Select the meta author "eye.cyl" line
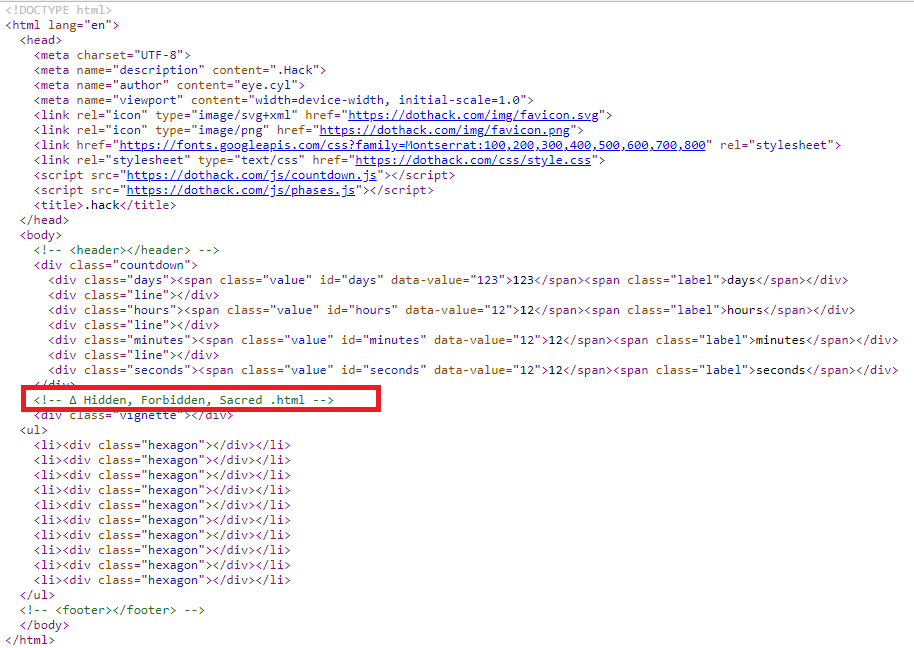 [x=169, y=85]
